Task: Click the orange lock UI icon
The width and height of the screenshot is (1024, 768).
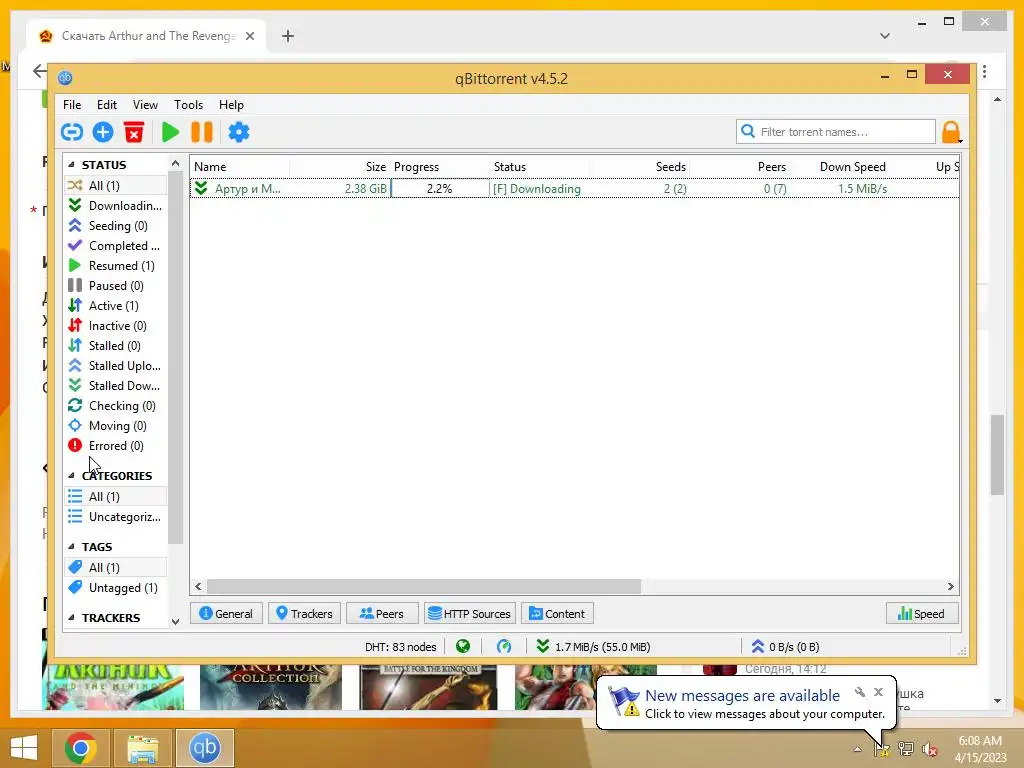Action: click(x=951, y=132)
